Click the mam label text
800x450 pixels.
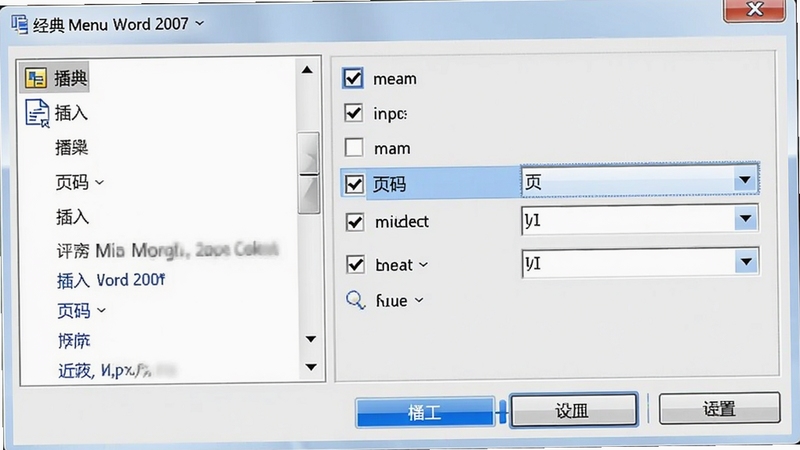click(392, 148)
